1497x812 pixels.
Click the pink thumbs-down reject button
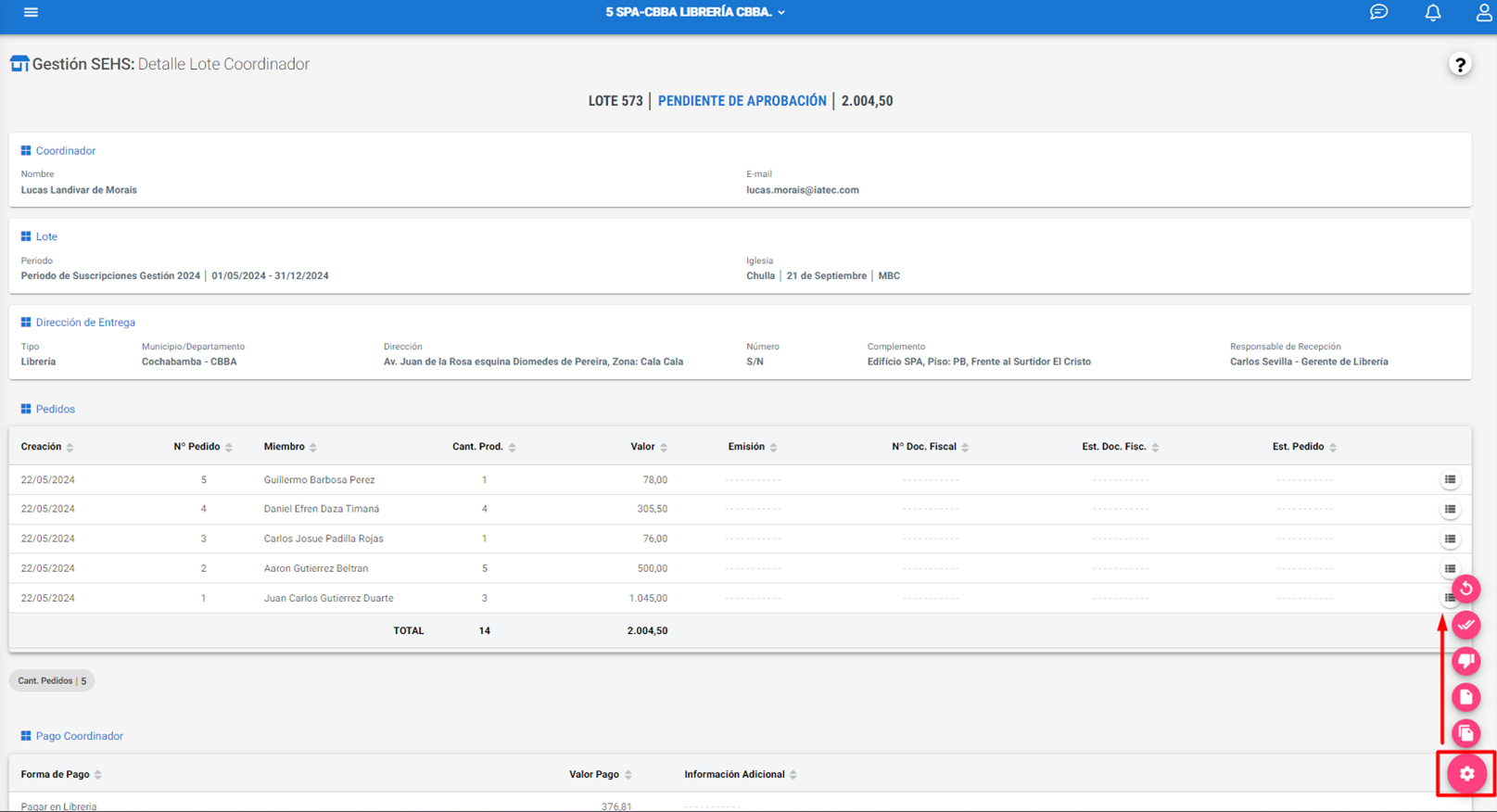1466,661
